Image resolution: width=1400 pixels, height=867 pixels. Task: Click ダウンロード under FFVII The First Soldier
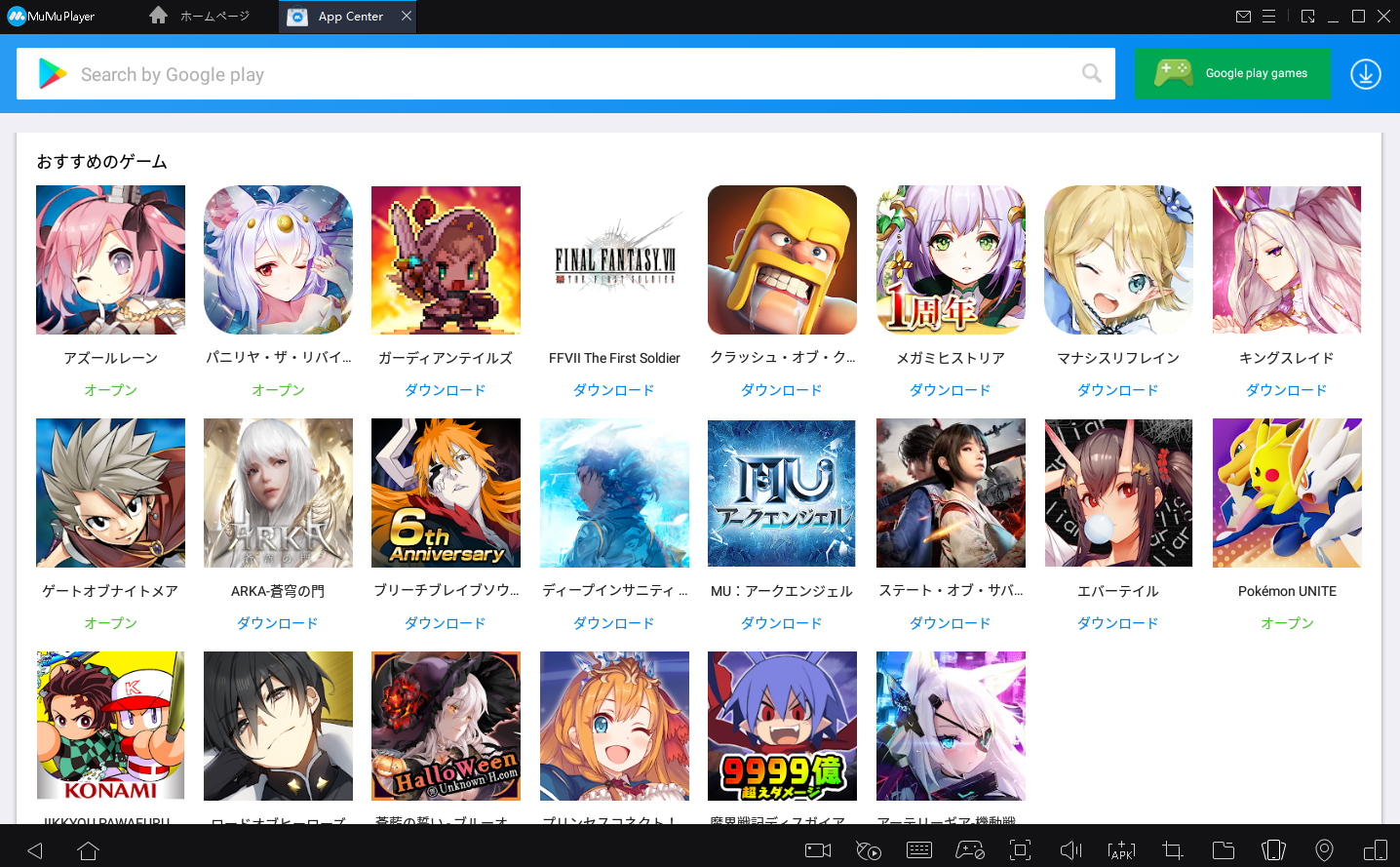coord(614,390)
